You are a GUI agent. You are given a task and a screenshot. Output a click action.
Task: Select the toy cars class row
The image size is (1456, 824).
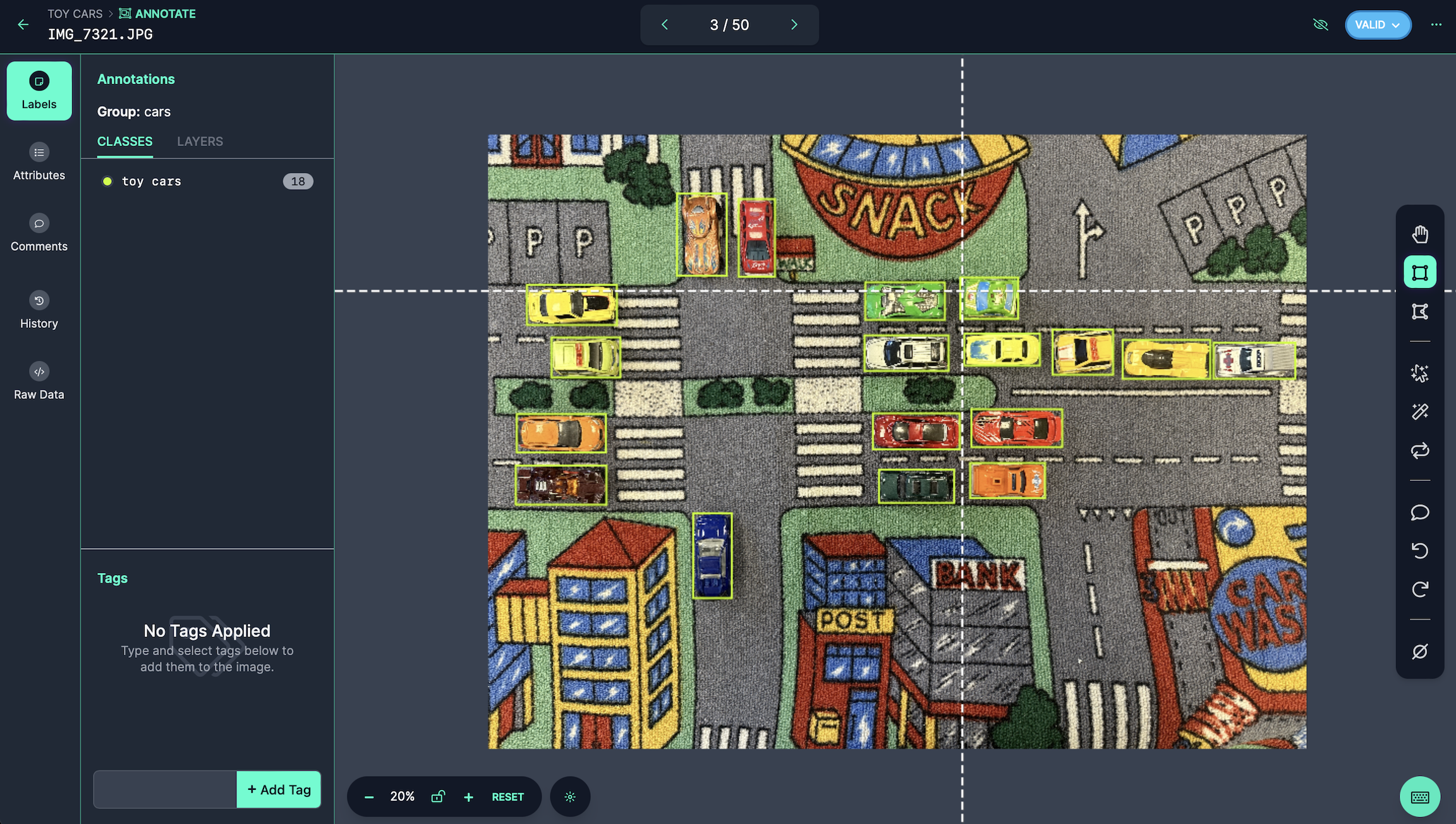(x=207, y=181)
